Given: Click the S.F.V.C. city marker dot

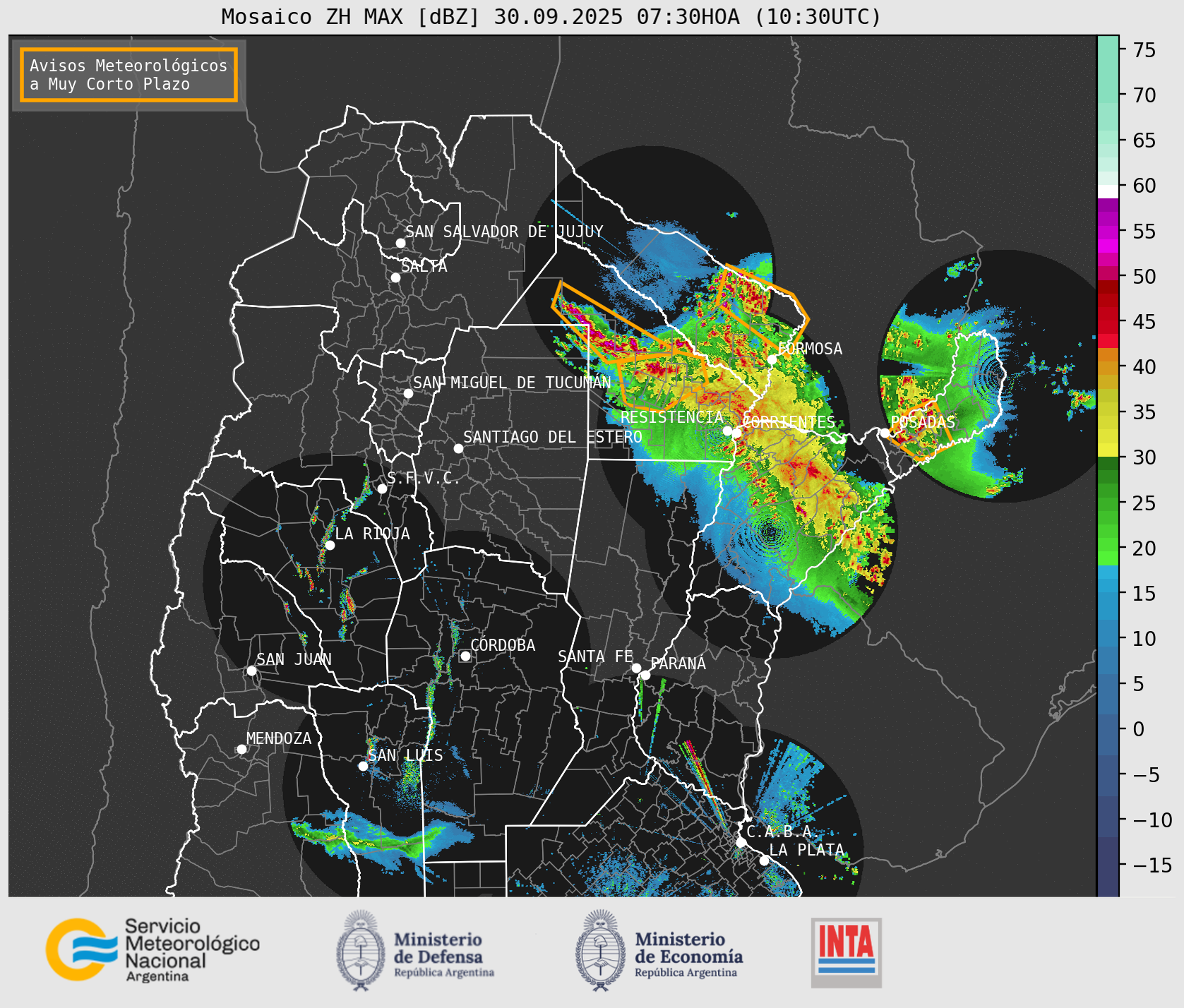Looking at the screenshot, I should (x=382, y=488).
